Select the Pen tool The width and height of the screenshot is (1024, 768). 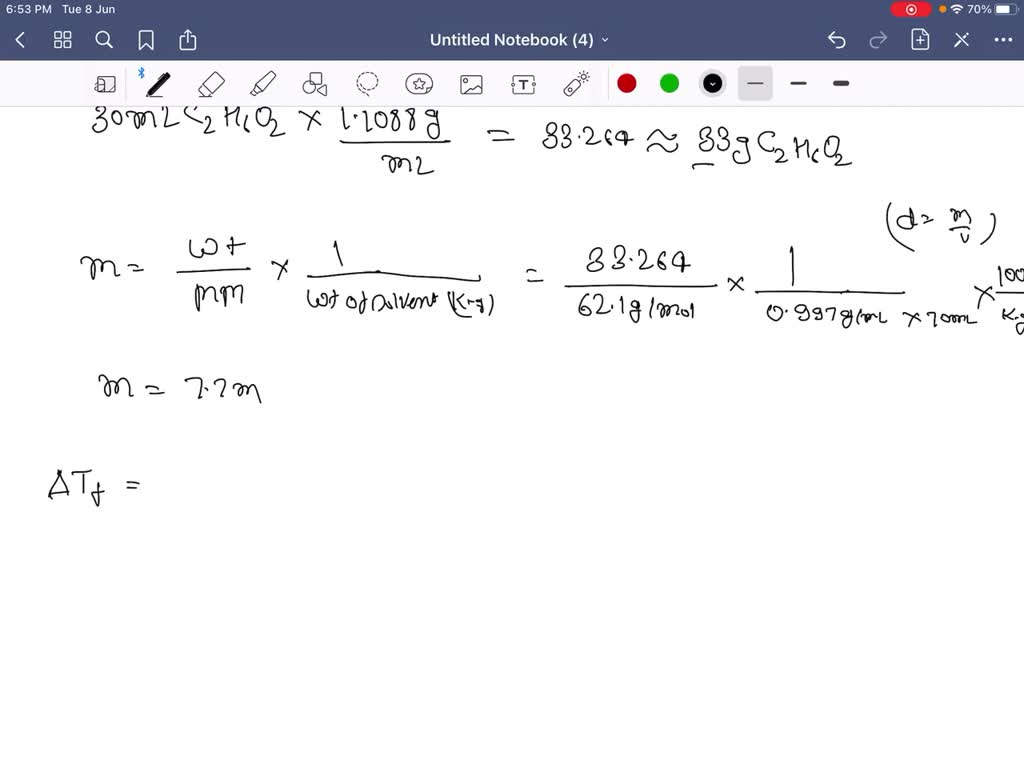pos(158,84)
